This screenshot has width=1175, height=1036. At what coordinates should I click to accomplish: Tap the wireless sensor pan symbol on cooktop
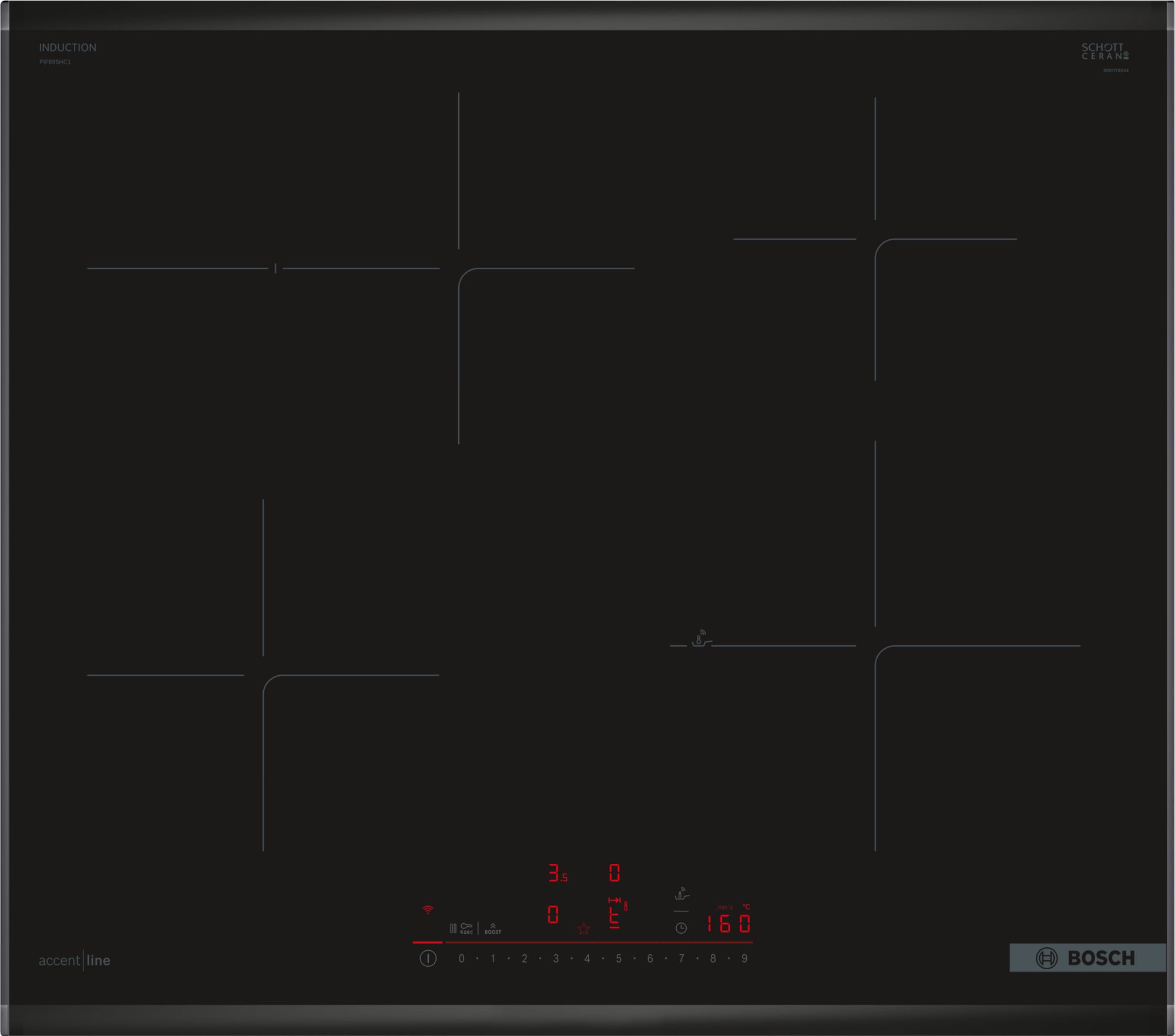point(700,638)
